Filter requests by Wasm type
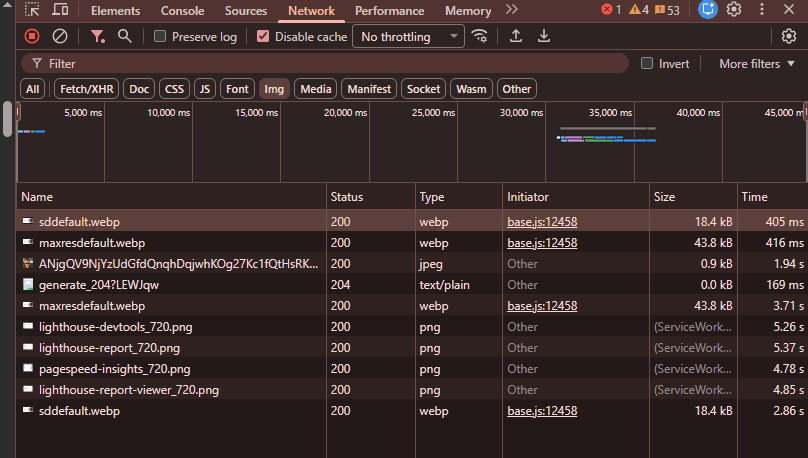The image size is (808, 458). click(471, 89)
